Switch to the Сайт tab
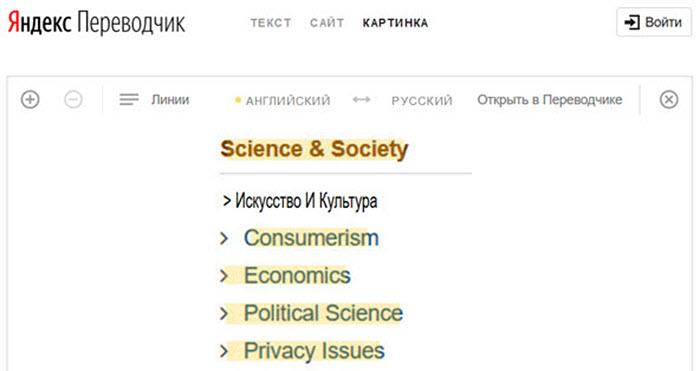The image size is (700, 371). (x=327, y=23)
